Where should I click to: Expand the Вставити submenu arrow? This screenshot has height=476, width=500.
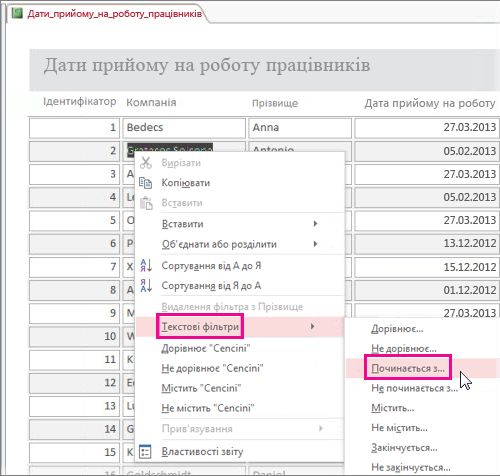coord(315,223)
